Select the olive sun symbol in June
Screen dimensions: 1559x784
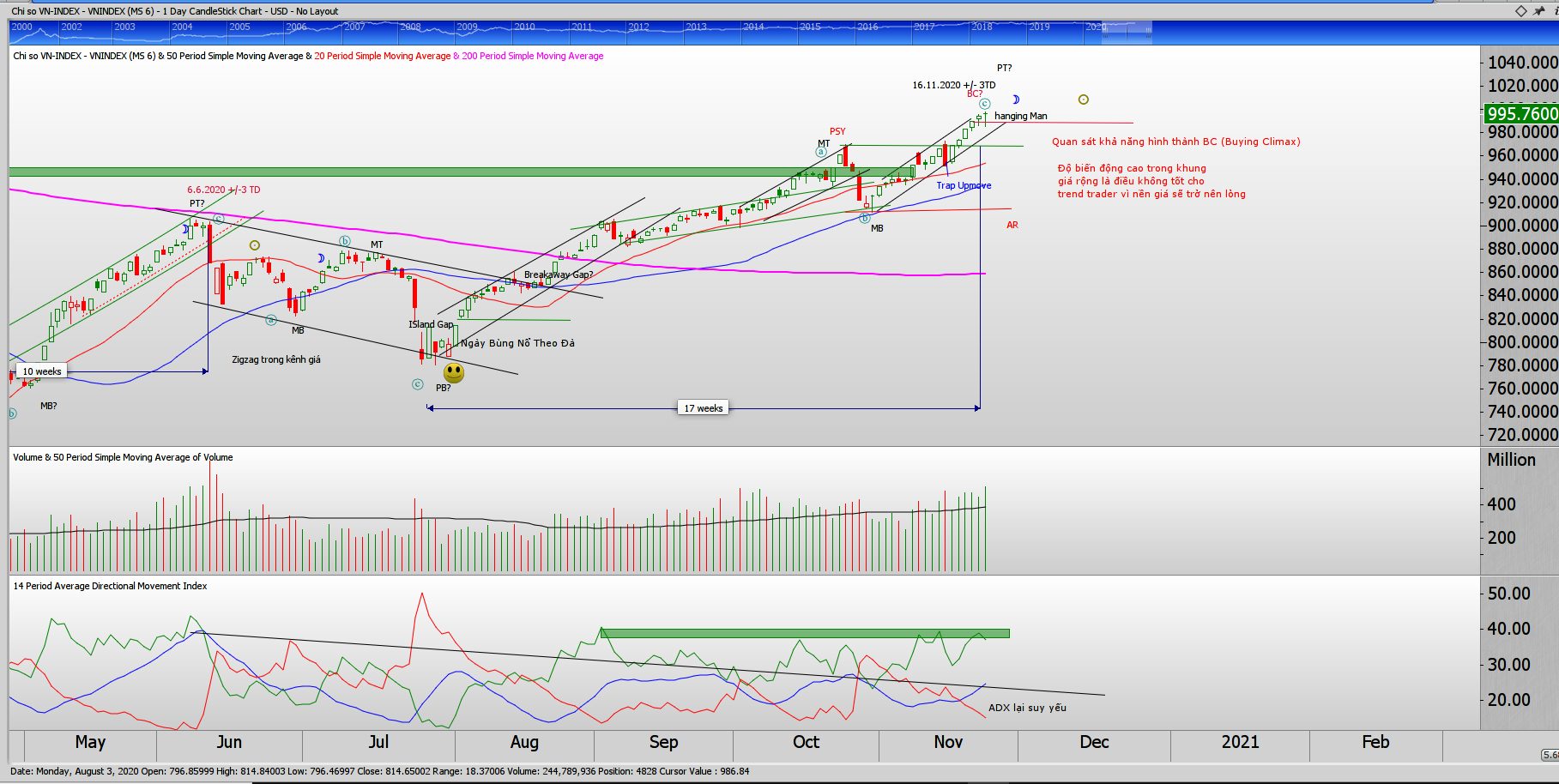coord(255,245)
